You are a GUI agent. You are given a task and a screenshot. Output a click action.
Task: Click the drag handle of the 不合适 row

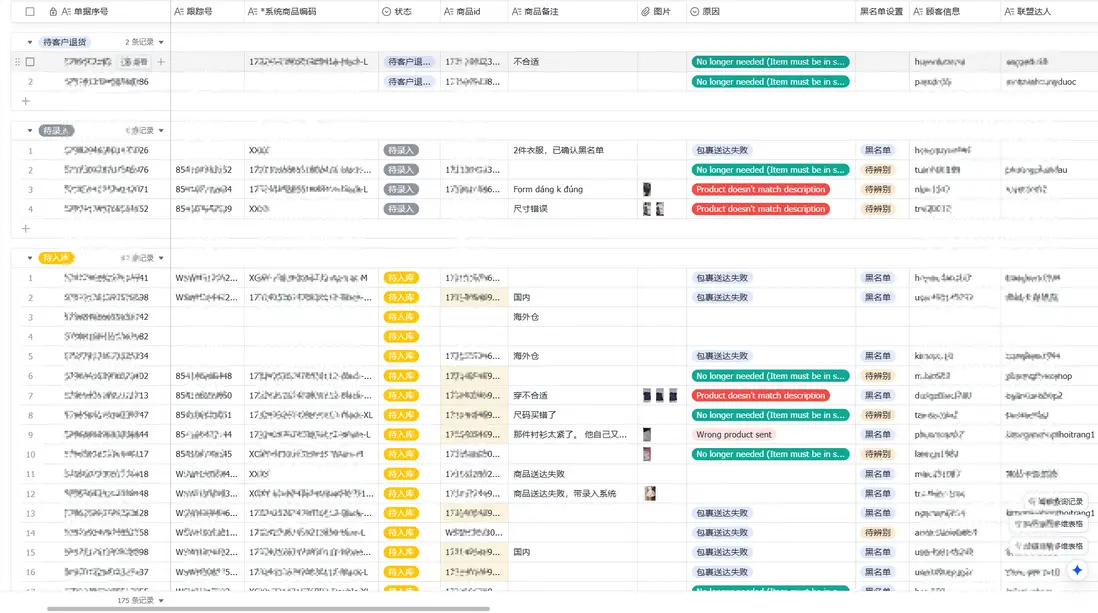click(x=18, y=62)
